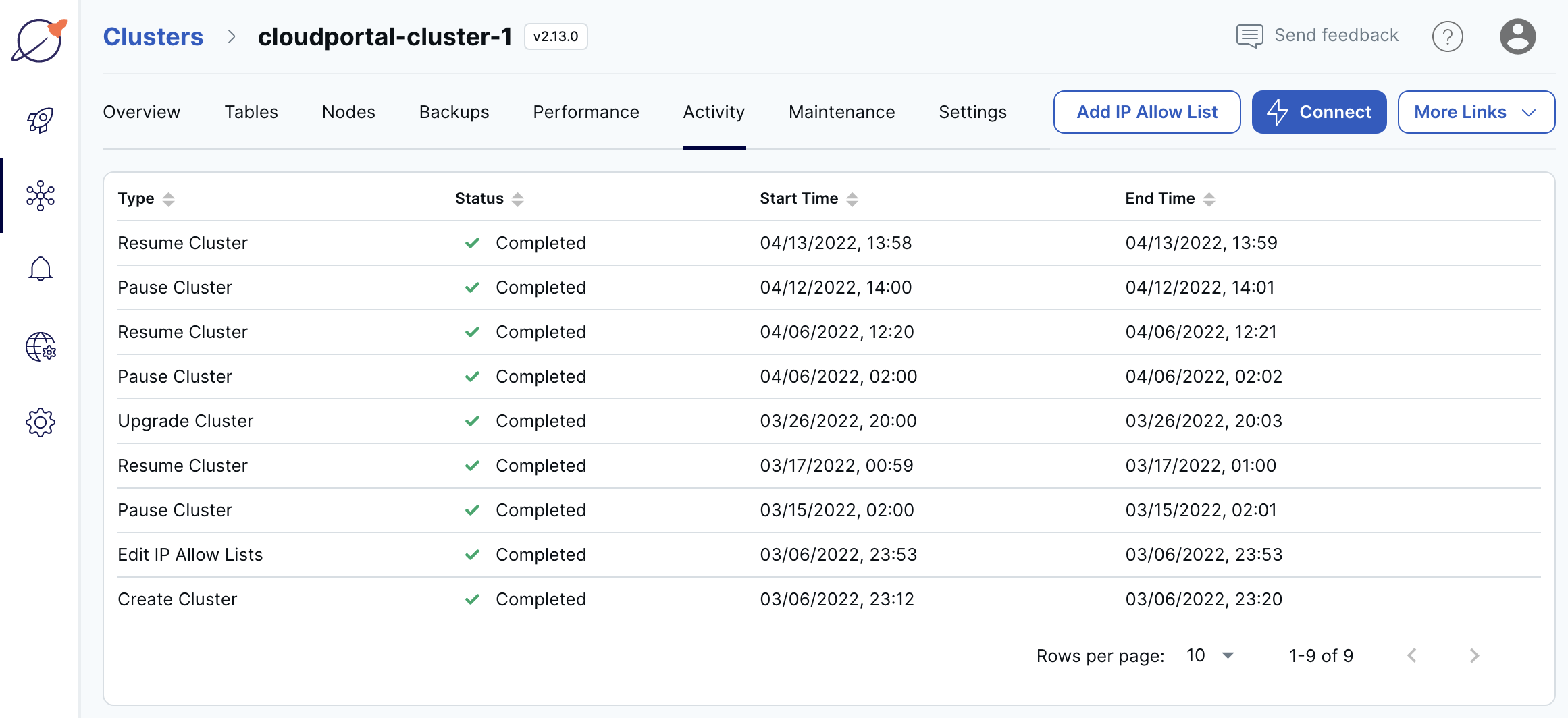This screenshot has width=1568, height=718.
Task: Click the help question mark icon
Action: (x=1447, y=36)
